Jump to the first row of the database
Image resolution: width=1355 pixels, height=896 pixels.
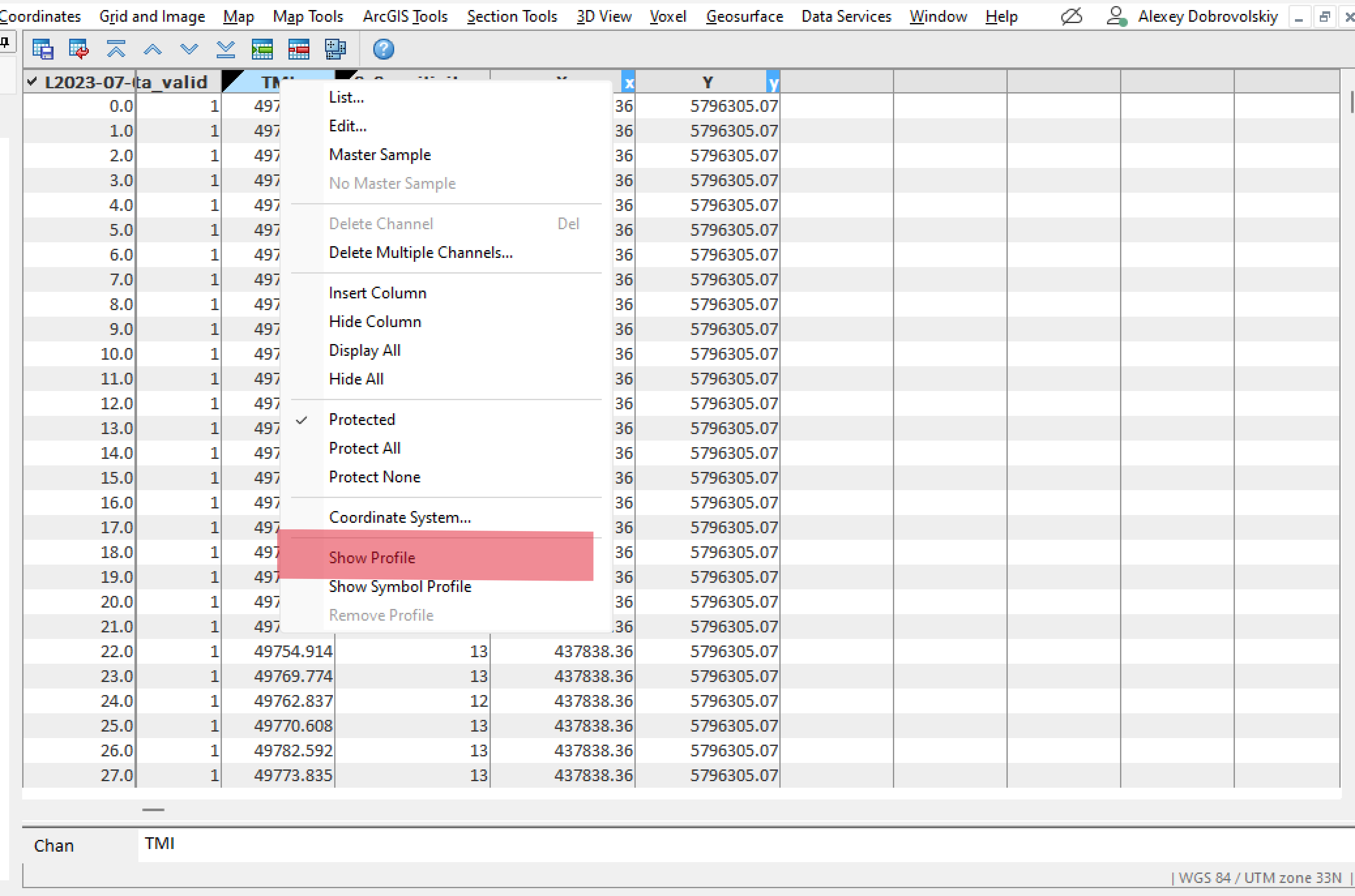coord(115,49)
